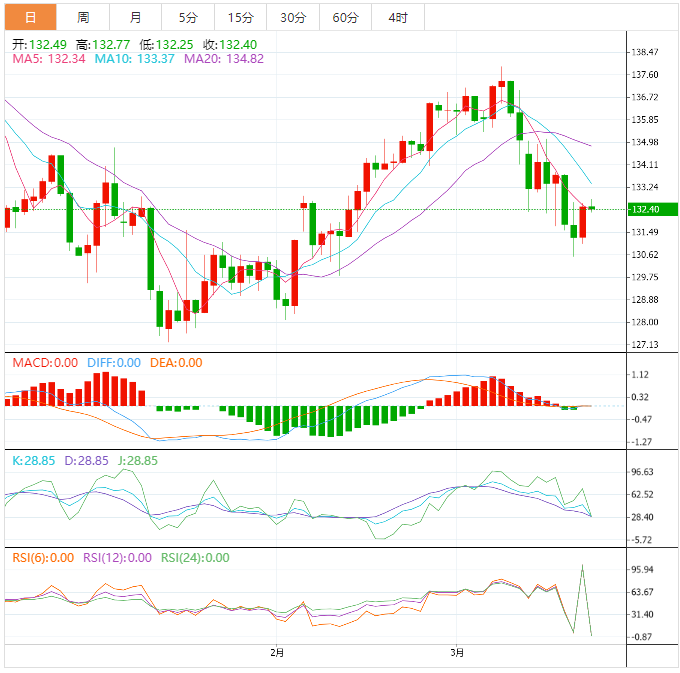Click the low price 低:132.25
Viewport: 680px width, 673px height.
[x=166, y=45]
